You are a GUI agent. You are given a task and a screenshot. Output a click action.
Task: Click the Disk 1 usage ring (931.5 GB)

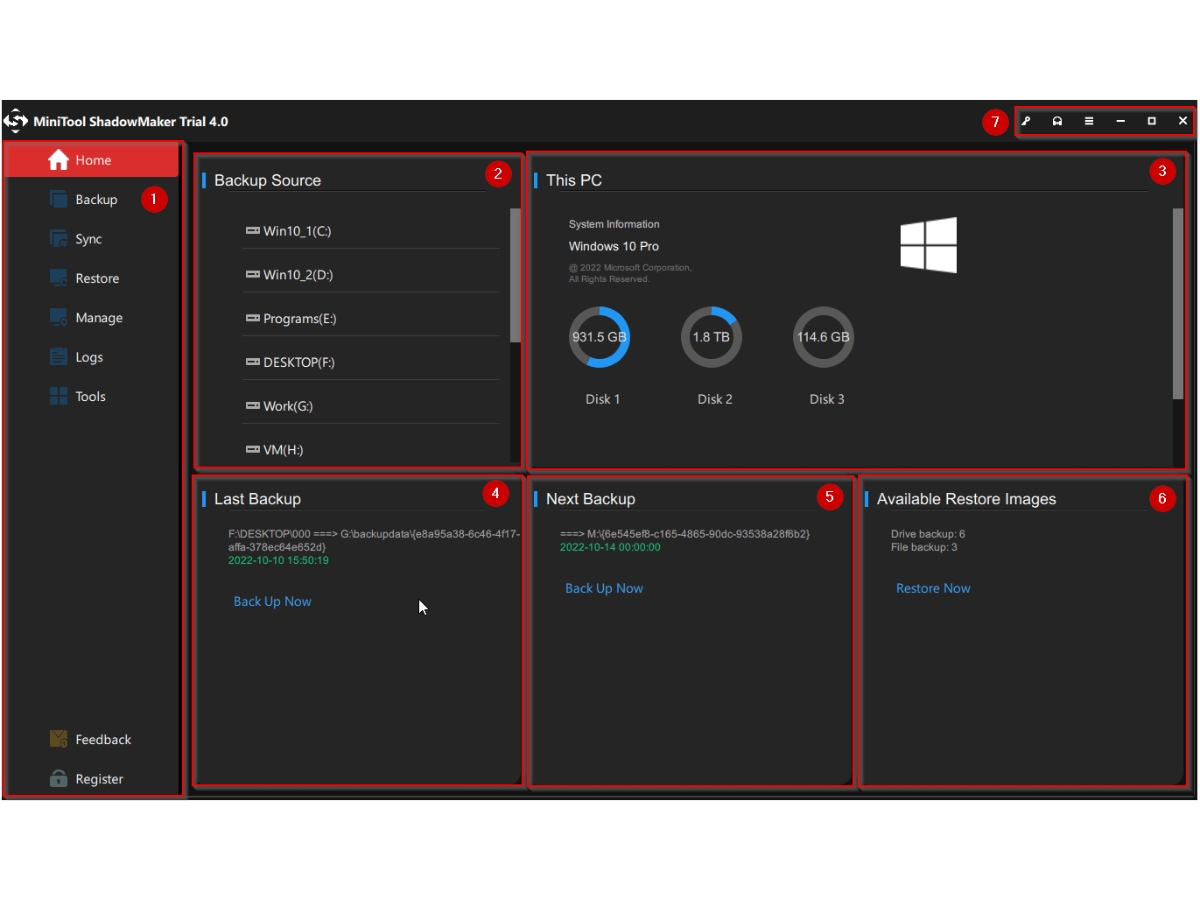pos(599,337)
